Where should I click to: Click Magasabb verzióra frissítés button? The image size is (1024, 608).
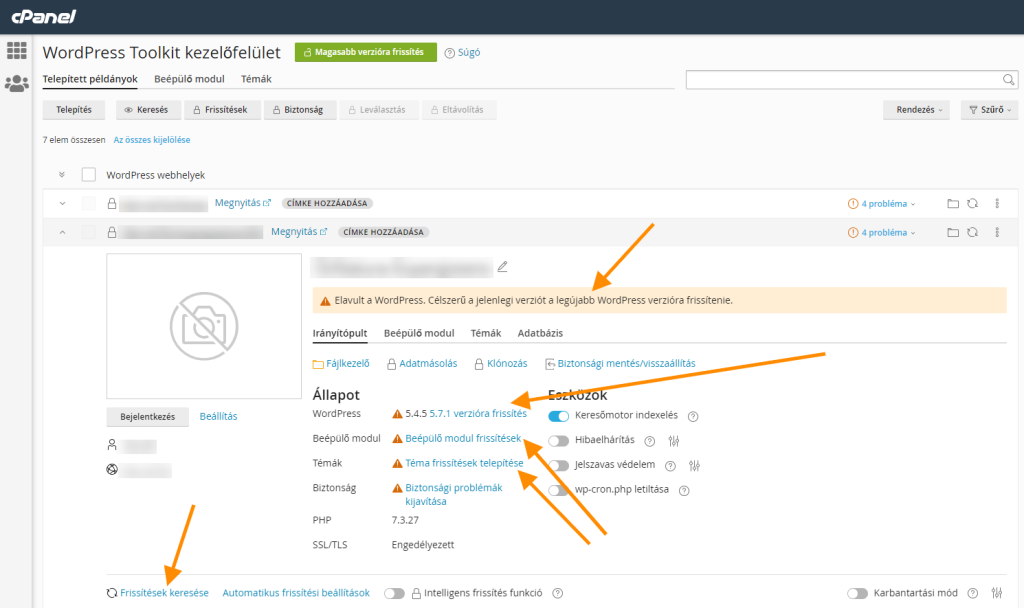pos(366,52)
